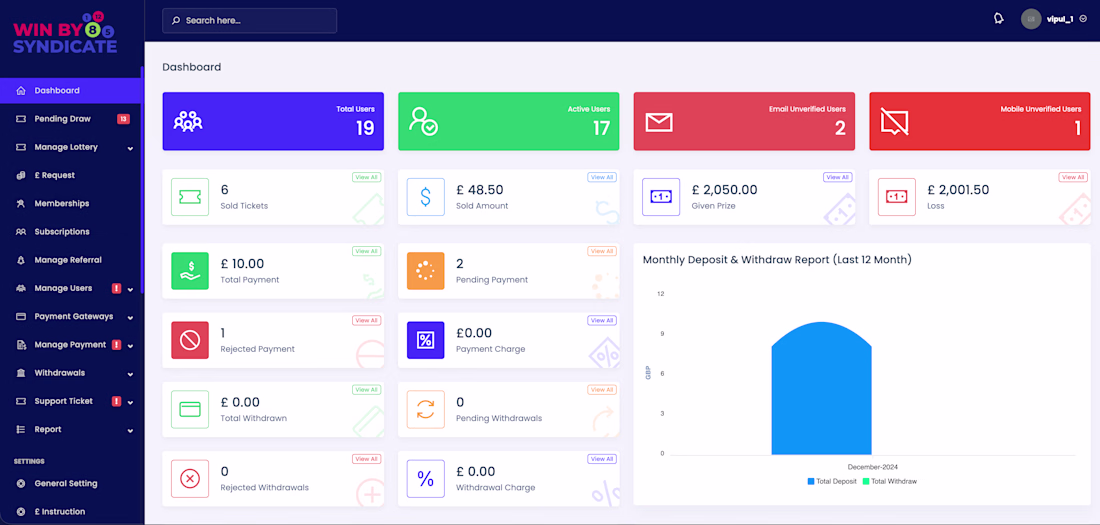
Task: Go to £ Request menu item
Action: pos(70,175)
